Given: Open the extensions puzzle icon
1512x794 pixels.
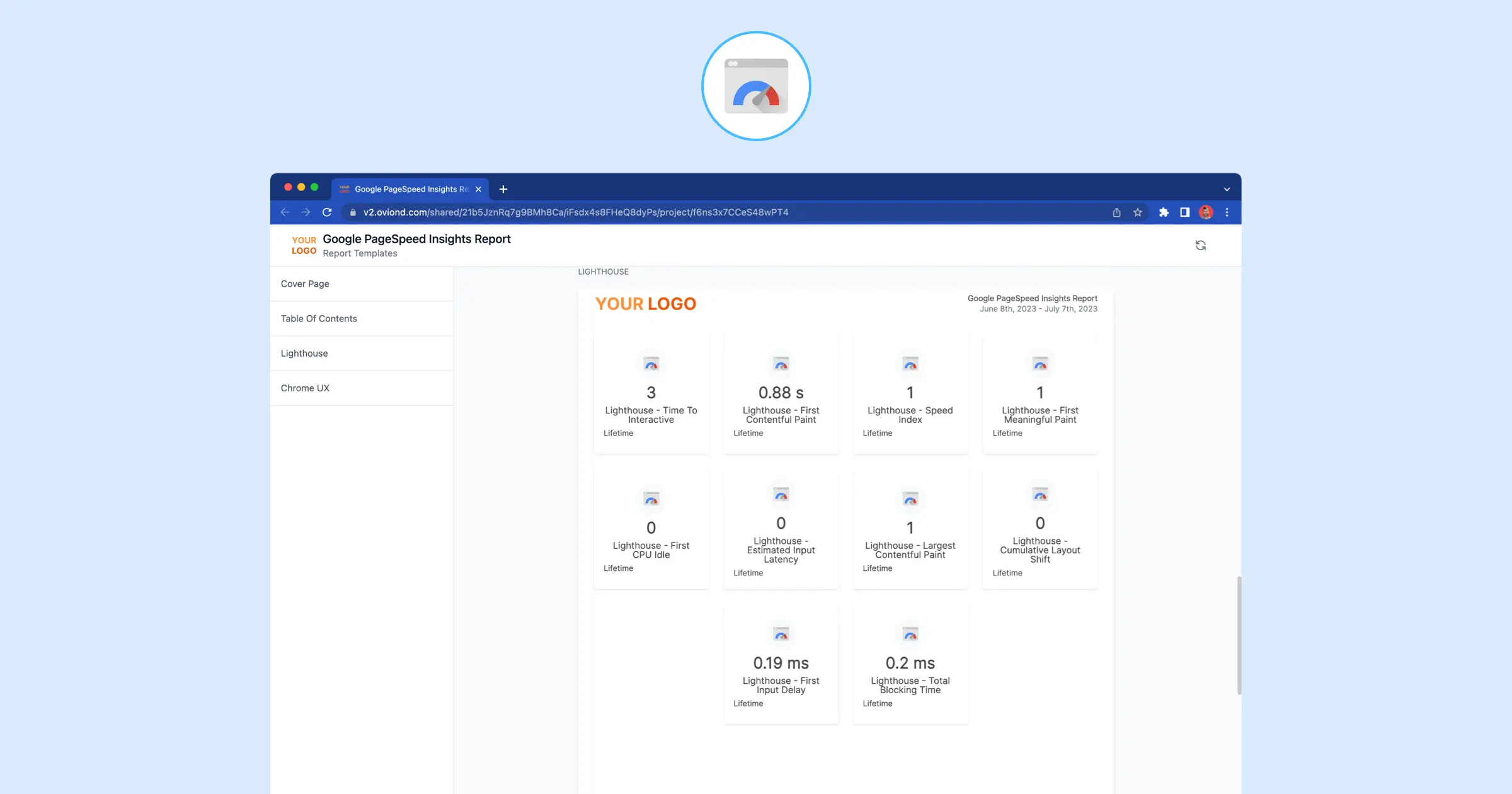Looking at the screenshot, I should coord(1164,212).
